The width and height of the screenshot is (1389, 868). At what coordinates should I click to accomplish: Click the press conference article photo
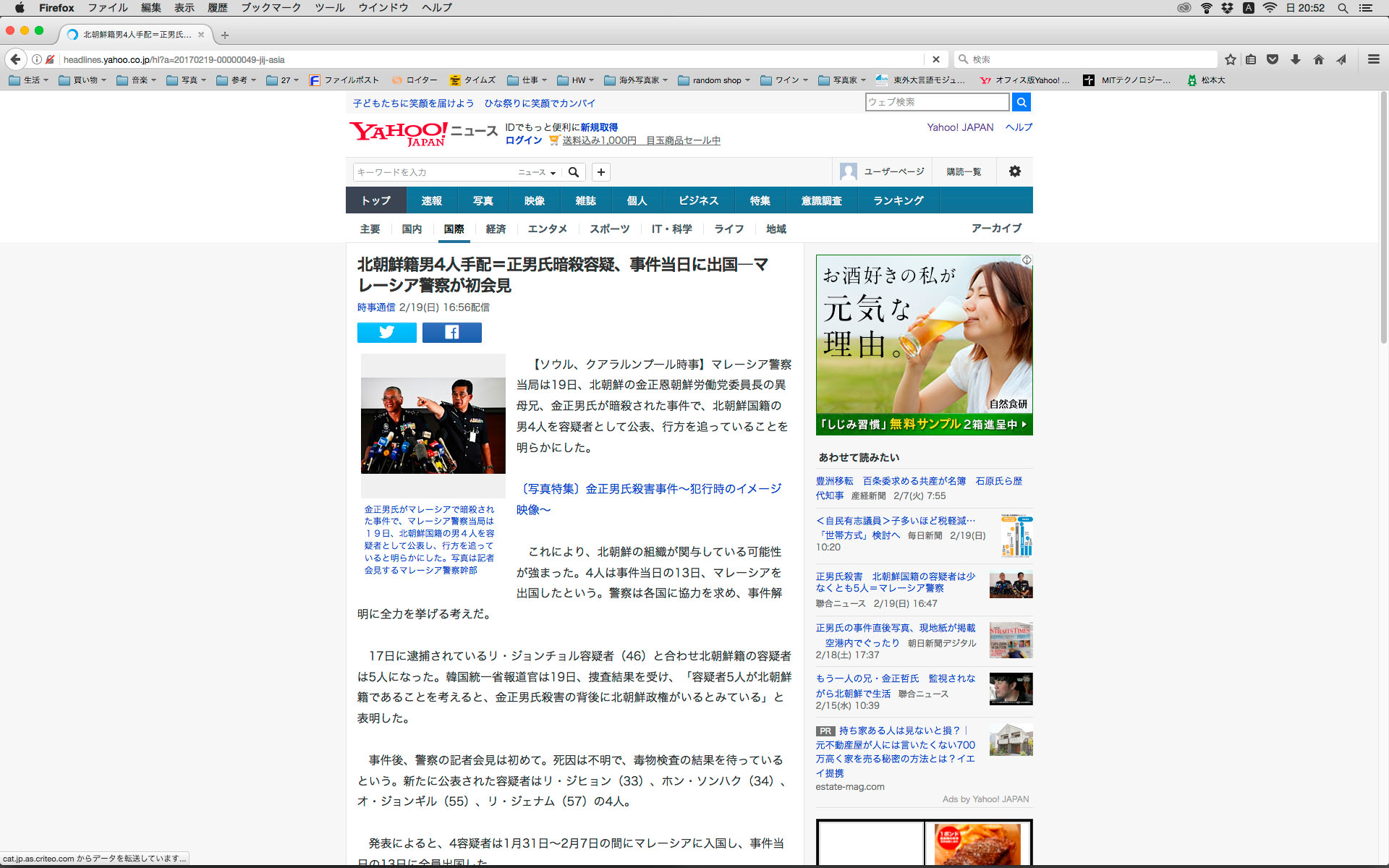click(433, 425)
